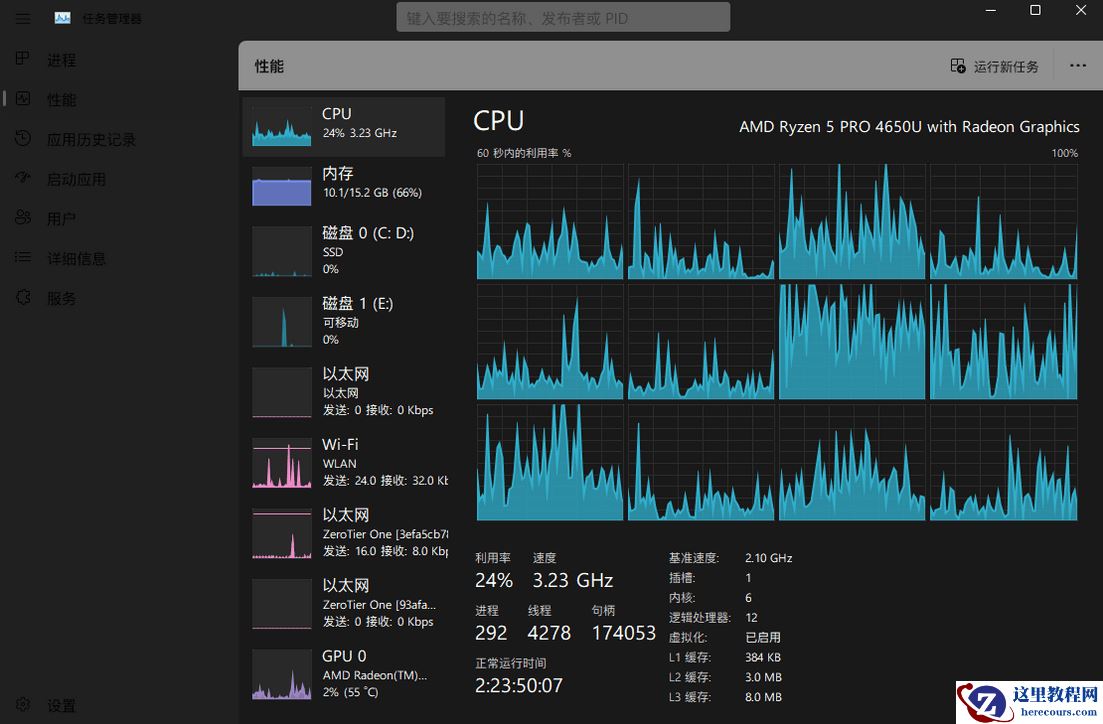Select the 性能 (Performance) tab
The height and width of the screenshot is (724, 1103).
(x=60, y=99)
